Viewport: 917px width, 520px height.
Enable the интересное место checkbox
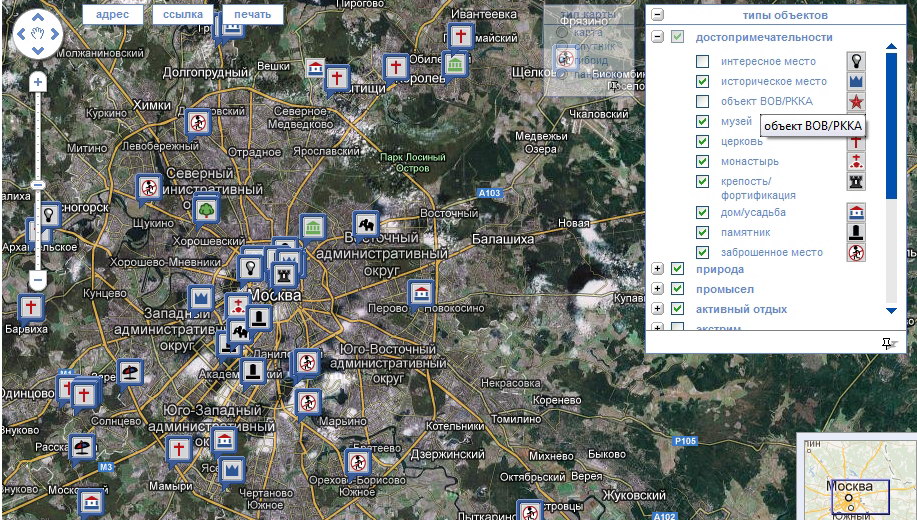[703, 62]
